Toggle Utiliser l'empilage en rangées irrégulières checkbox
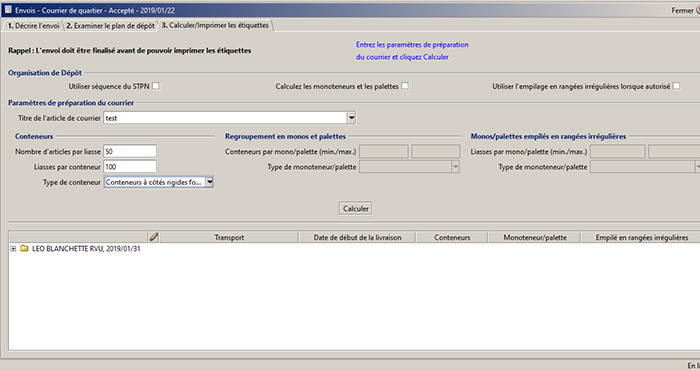The image size is (700, 370). point(676,86)
